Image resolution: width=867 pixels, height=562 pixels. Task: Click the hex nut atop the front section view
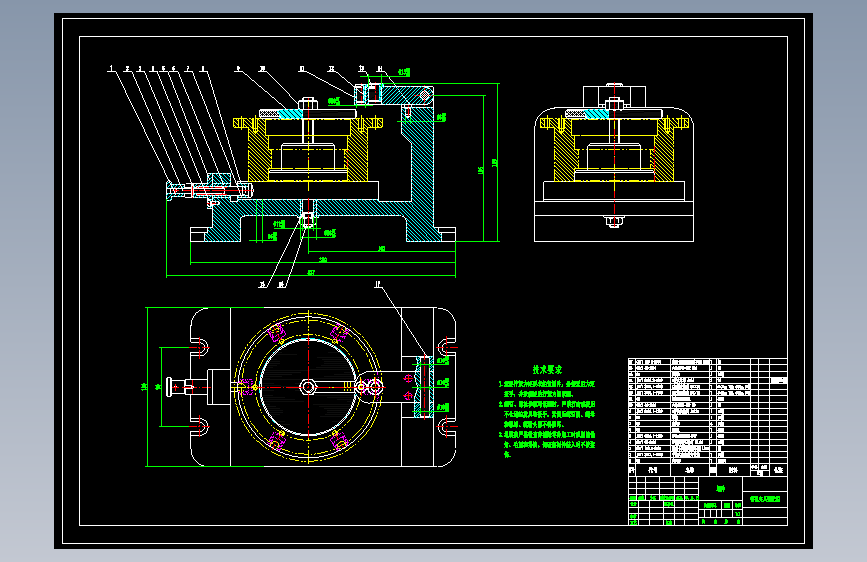pos(308,103)
